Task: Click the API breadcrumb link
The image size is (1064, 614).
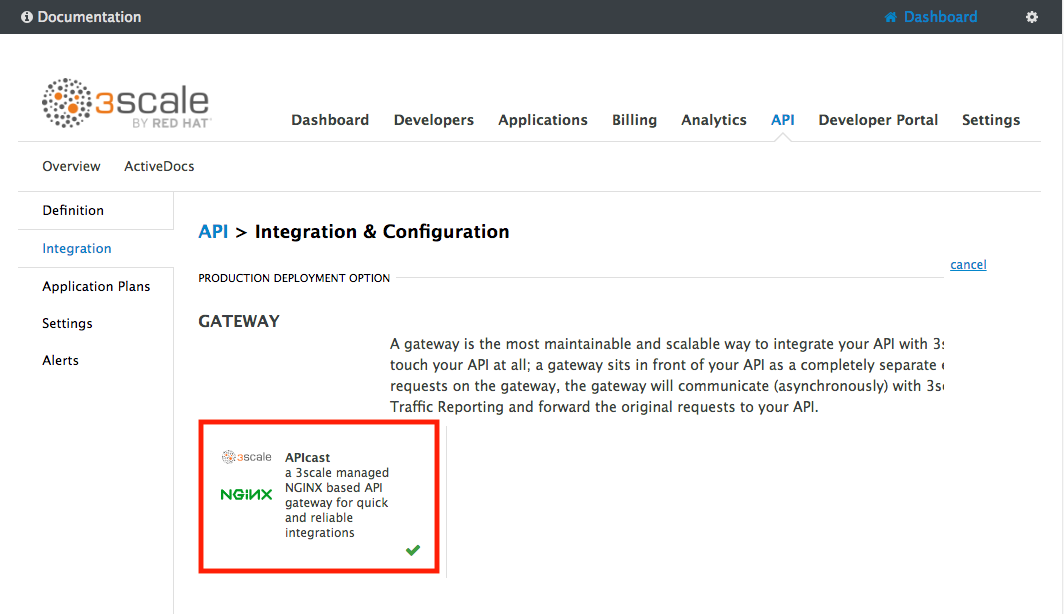Action: [x=213, y=231]
